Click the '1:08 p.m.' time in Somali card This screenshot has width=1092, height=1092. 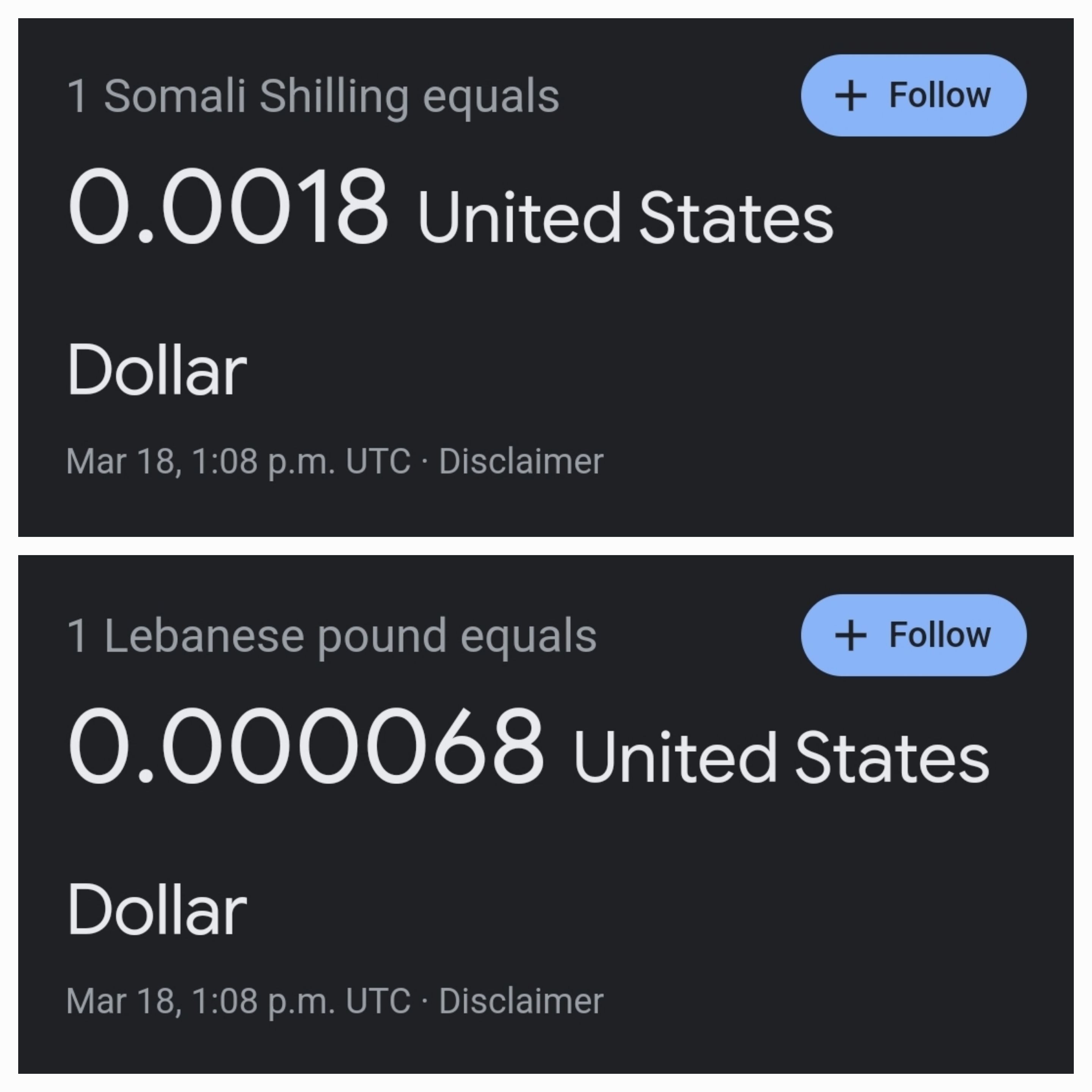[263, 462]
